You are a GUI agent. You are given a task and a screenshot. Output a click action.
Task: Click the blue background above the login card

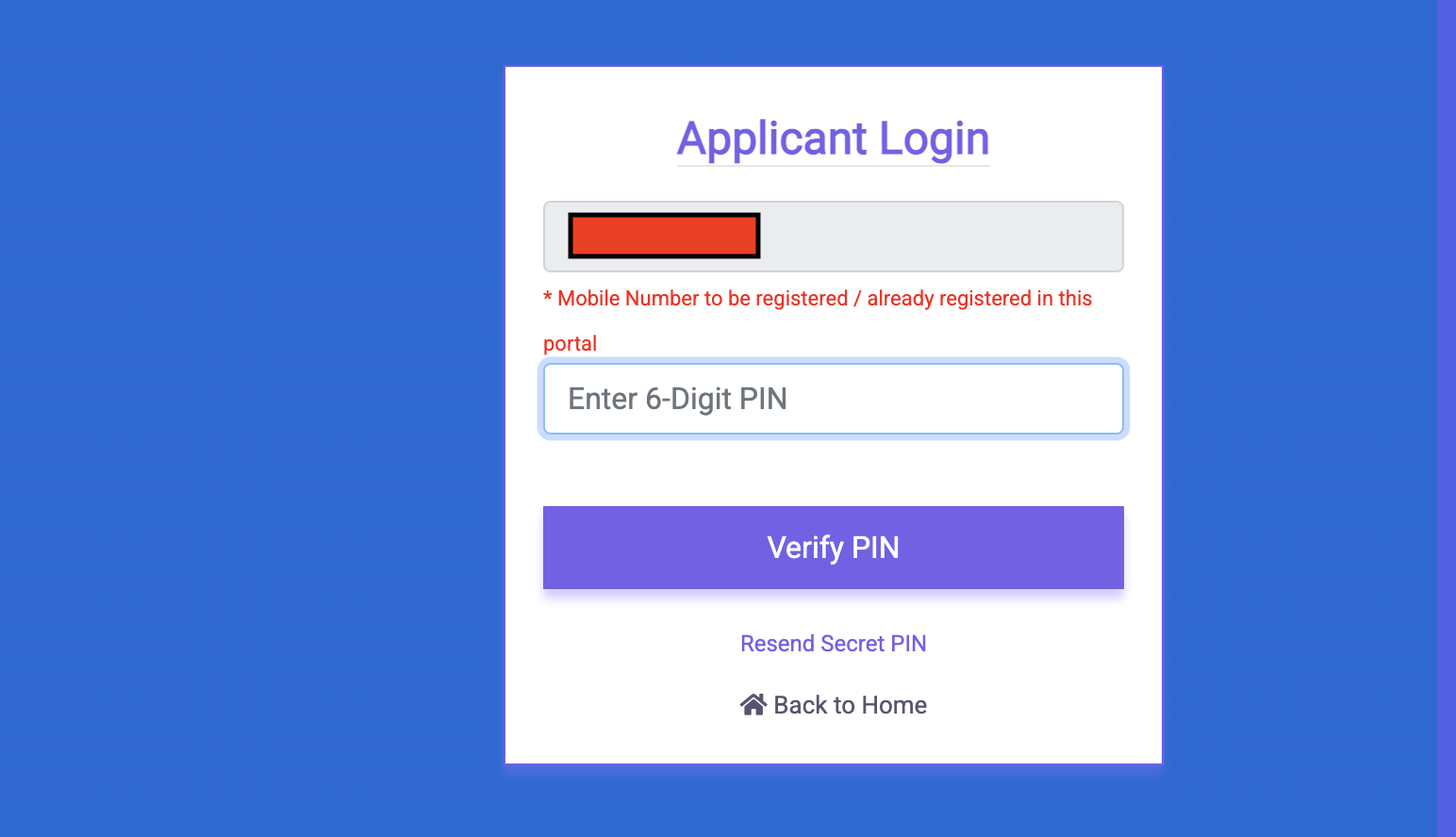tap(833, 32)
